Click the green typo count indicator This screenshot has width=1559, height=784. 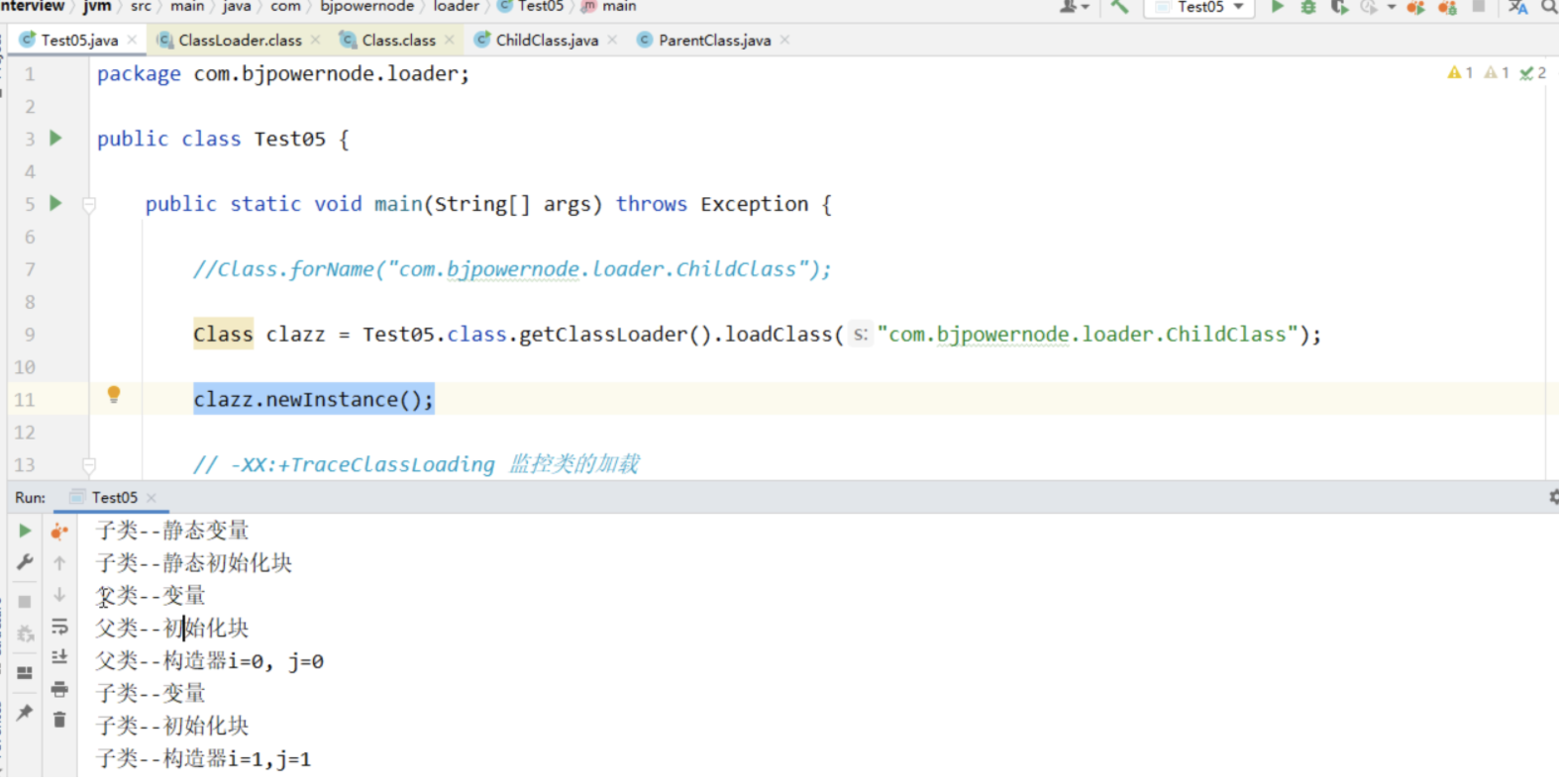[x=1533, y=73]
